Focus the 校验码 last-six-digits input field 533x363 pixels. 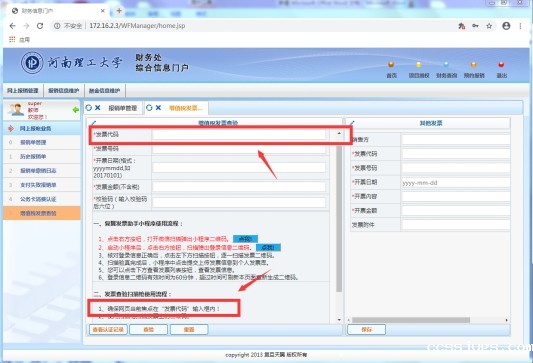click(239, 203)
